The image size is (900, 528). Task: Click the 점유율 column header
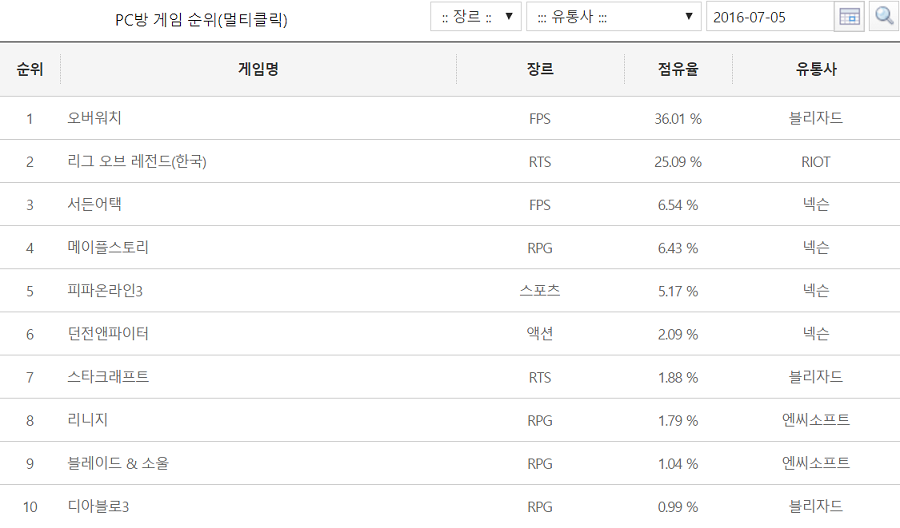coord(678,69)
